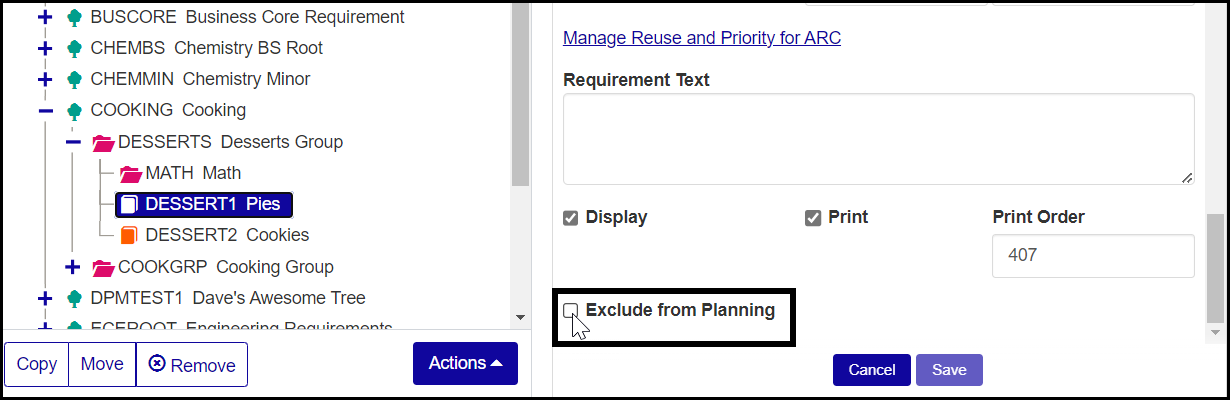Open the Actions menu
The height and width of the screenshot is (400, 1230).
click(x=465, y=363)
